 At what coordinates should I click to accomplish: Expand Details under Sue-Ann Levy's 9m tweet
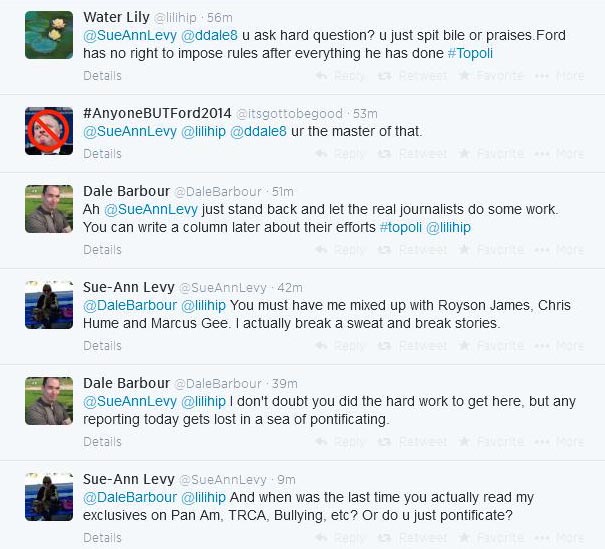pyautogui.click(x=102, y=538)
